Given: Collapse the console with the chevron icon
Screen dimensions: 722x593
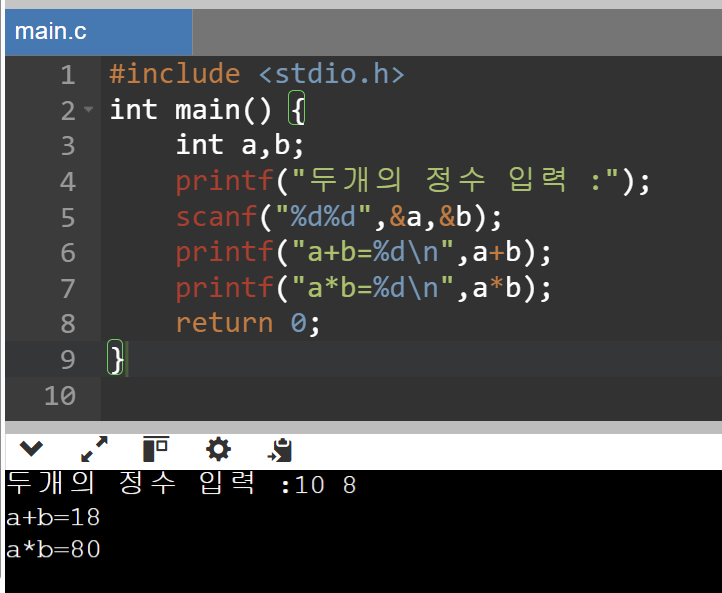Looking at the screenshot, I should [x=31, y=448].
